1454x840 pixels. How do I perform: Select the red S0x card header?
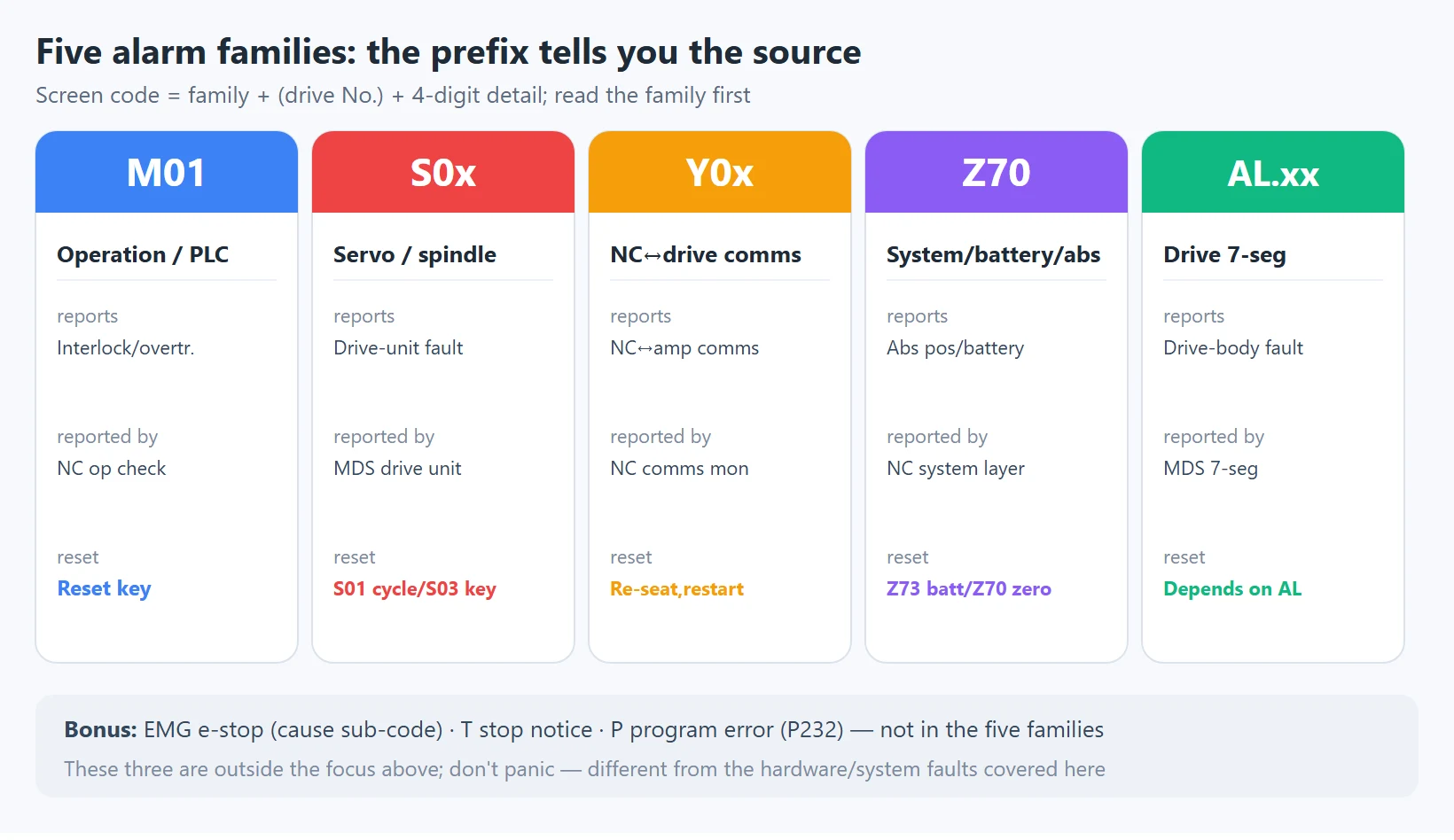[443, 172]
